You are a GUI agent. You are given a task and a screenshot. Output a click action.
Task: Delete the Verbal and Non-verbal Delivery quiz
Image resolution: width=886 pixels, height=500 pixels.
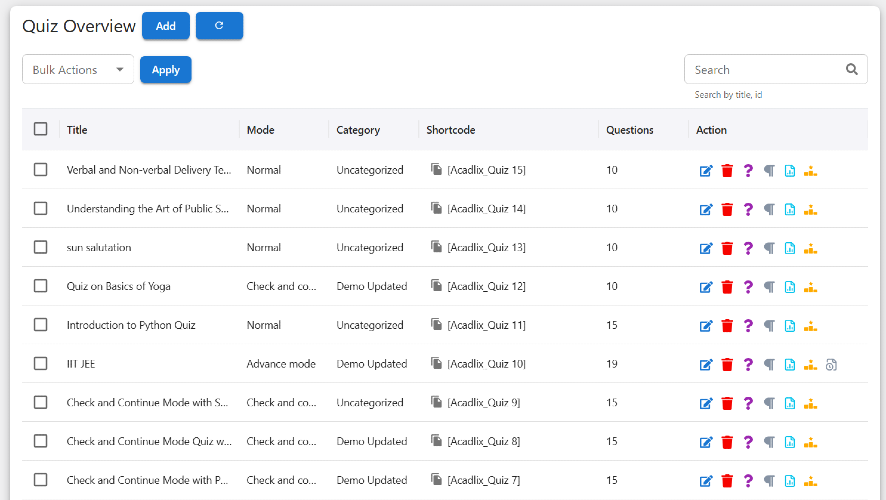[x=727, y=171]
